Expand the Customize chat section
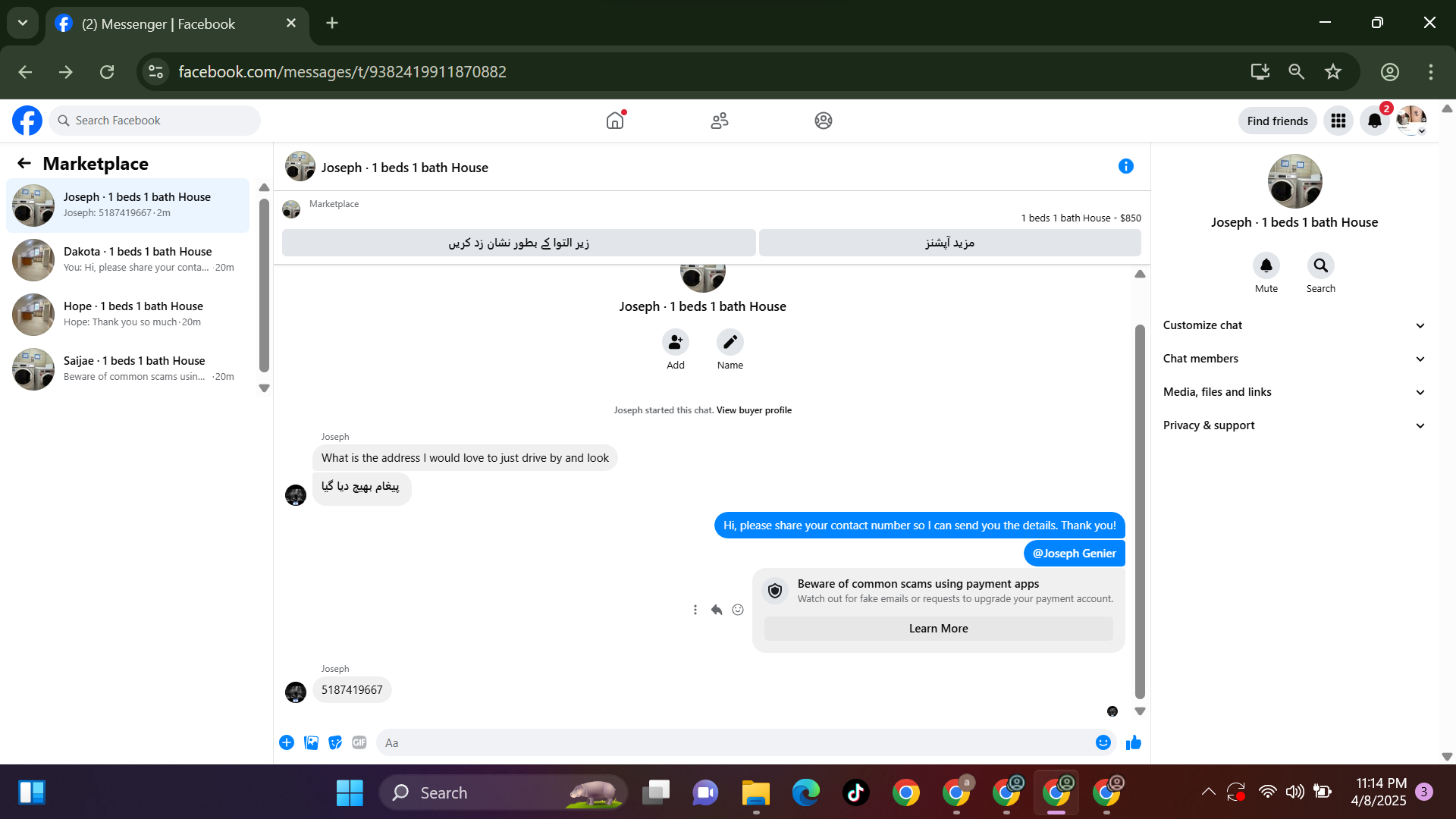1456x819 pixels. coord(1294,325)
